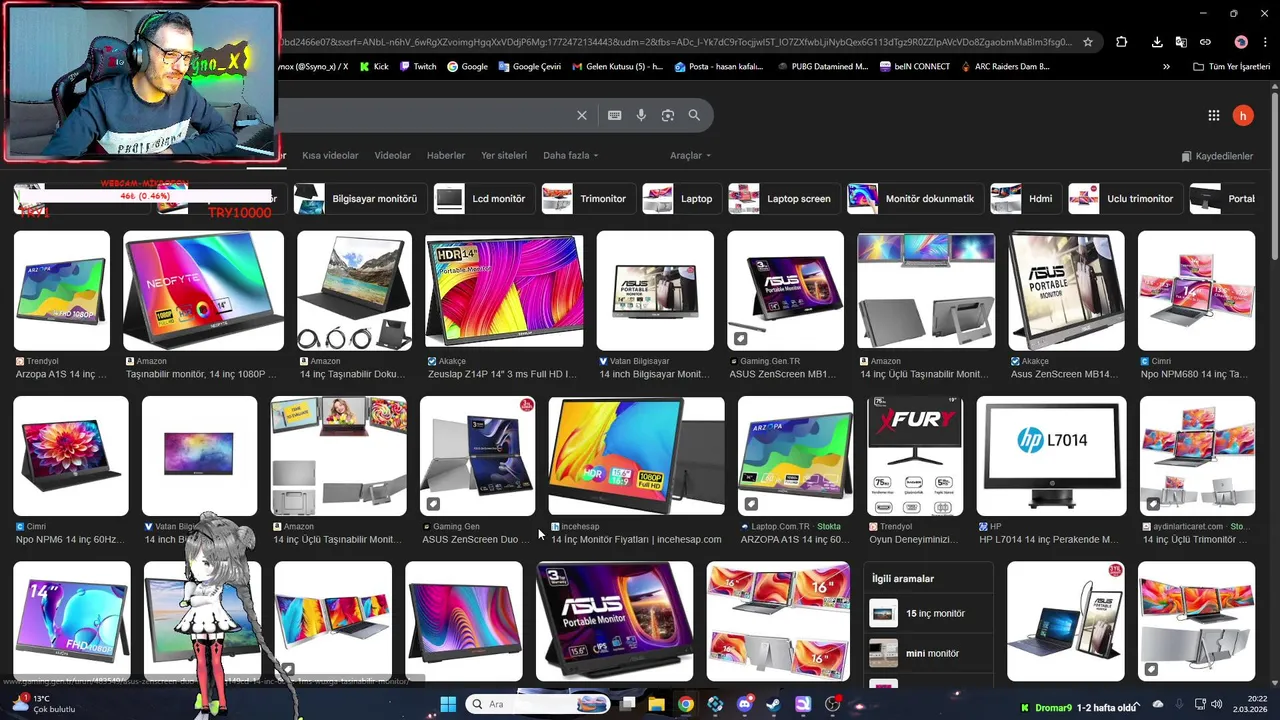Open the HP L7014 monitor image
The image size is (1280, 720).
tap(1051, 456)
